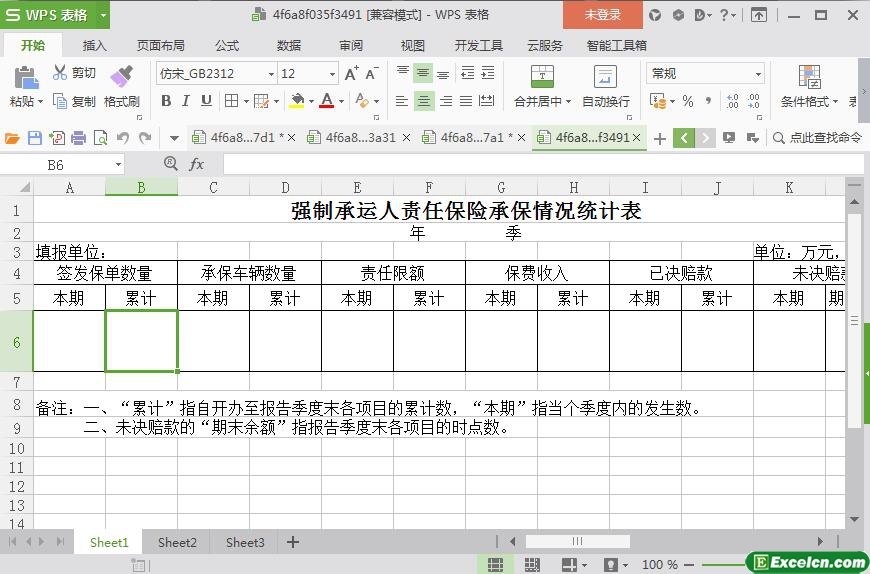870x574 pixels.
Task: Open the font size dropdown
Action: [x=332, y=74]
